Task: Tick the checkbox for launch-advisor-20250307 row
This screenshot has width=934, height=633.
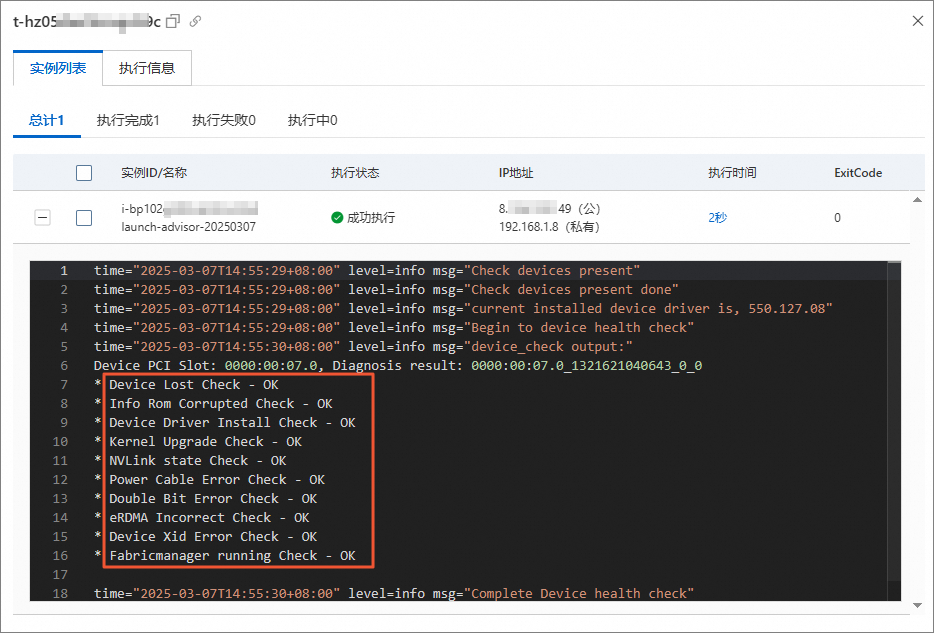Action: click(x=84, y=217)
